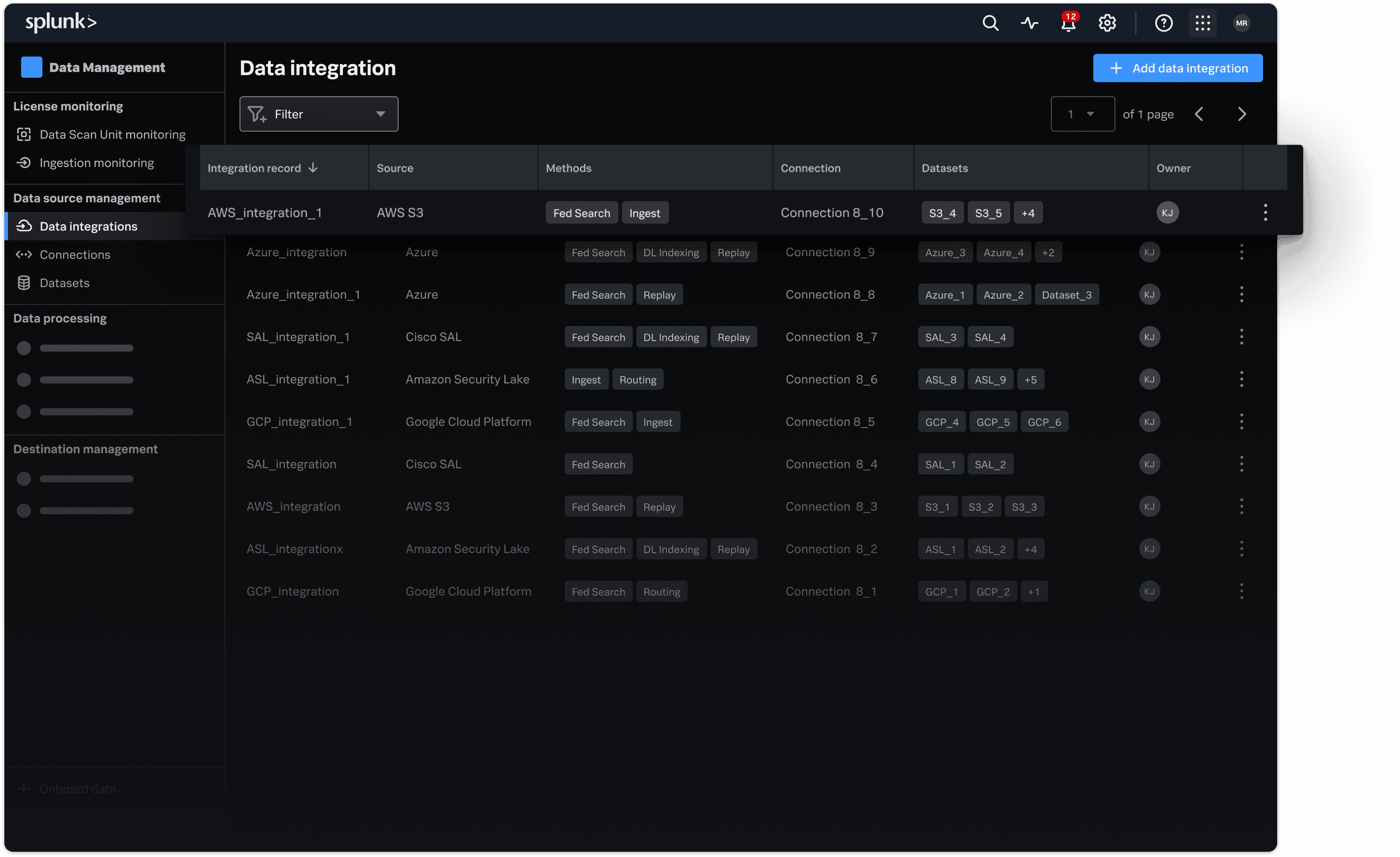Click the Onboard data link
Viewport: 1400px width, 857px height.
77,788
